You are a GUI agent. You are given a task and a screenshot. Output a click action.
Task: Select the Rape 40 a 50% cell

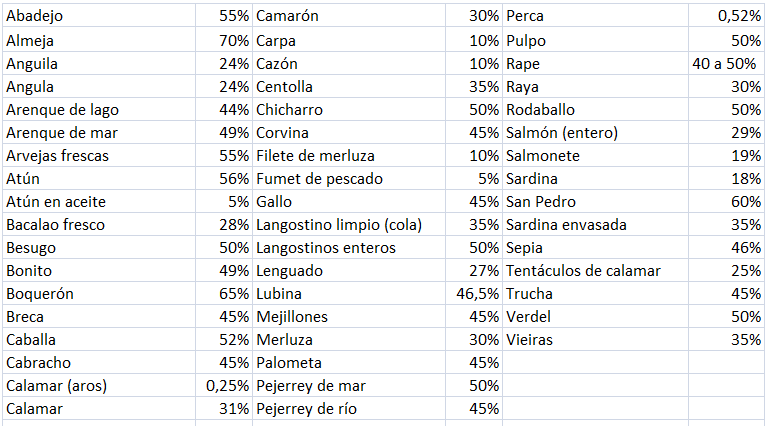tap(726, 63)
